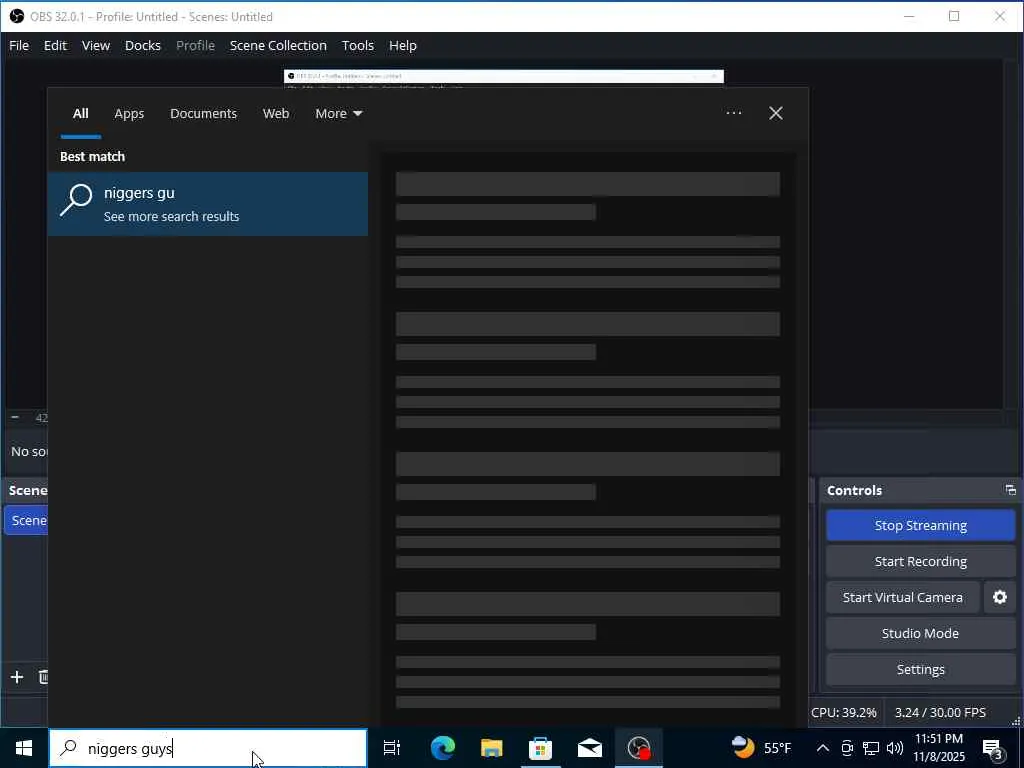Close the Windows search panel
Screen dimensions: 1024x768
[x=775, y=113]
